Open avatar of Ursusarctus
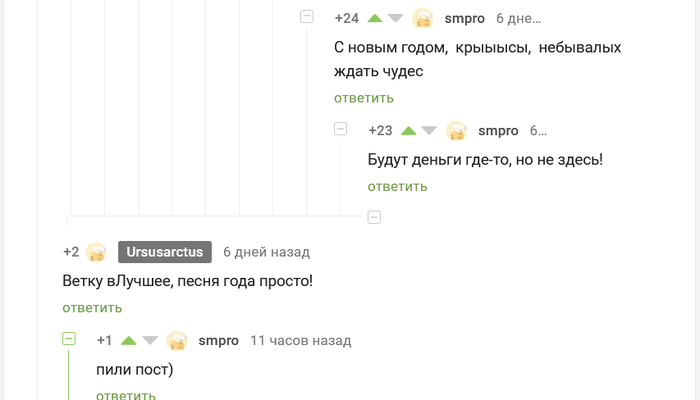The width and height of the screenshot is (700, 400). point(96,252)
